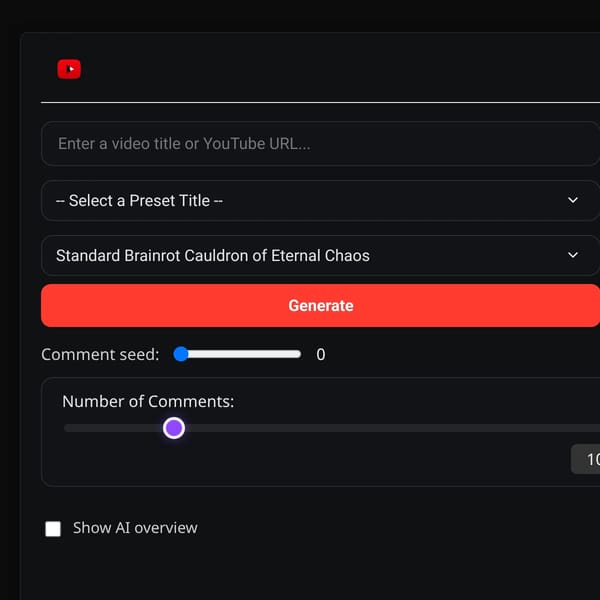
Task: Click the Number of Comments label
Action: (x=148, y=401)
